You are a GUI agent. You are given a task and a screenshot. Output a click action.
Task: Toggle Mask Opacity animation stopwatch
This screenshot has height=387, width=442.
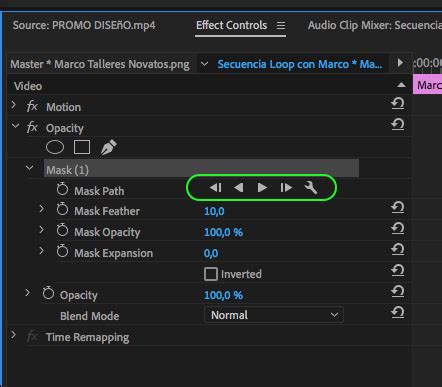click(x=62, y=230)
